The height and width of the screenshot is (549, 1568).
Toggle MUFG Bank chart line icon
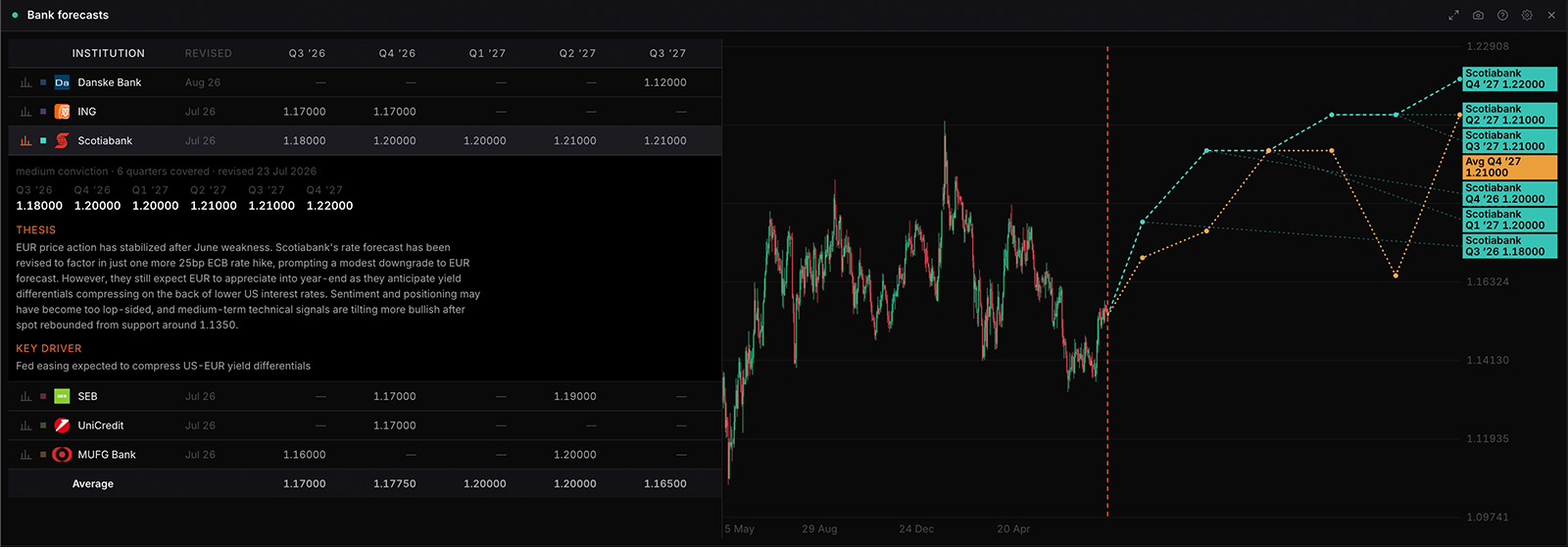click(x=26, y=455)
